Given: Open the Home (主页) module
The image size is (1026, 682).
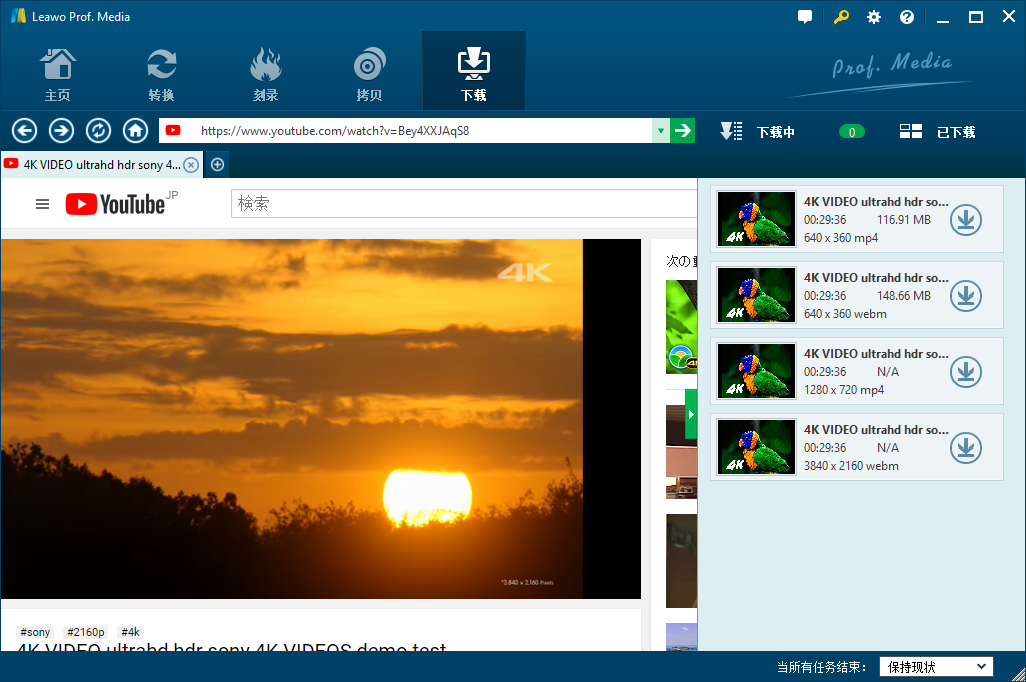Looking at the screenshot, I should [x=58, y=75].
